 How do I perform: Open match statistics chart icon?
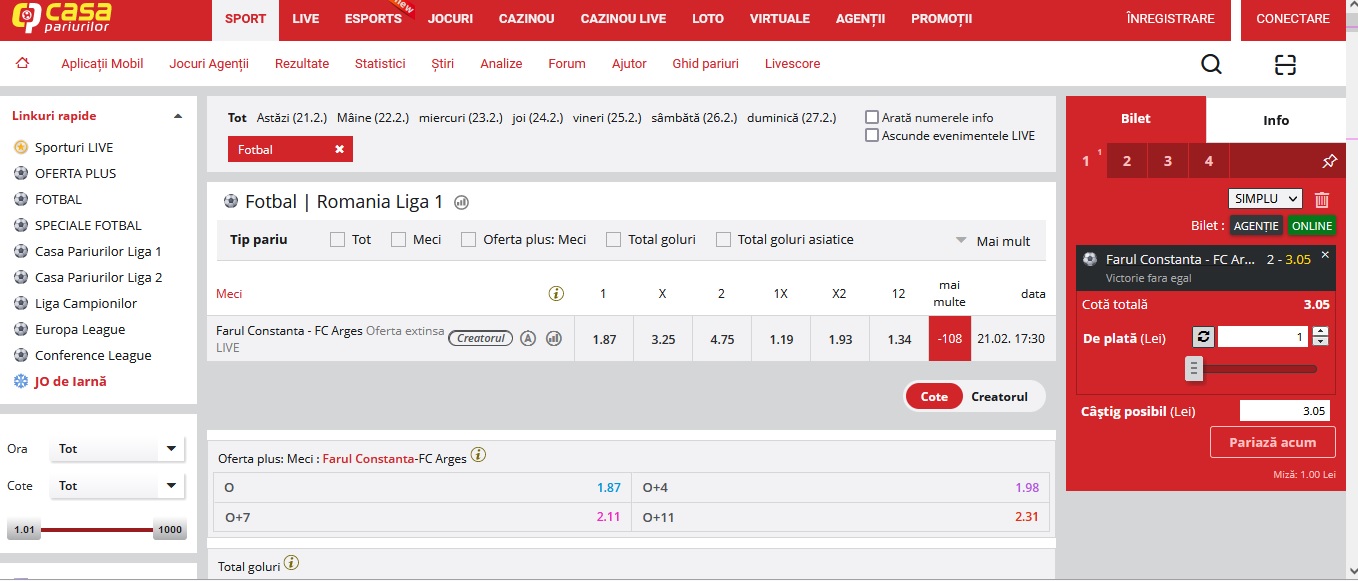tap(554, 338)
